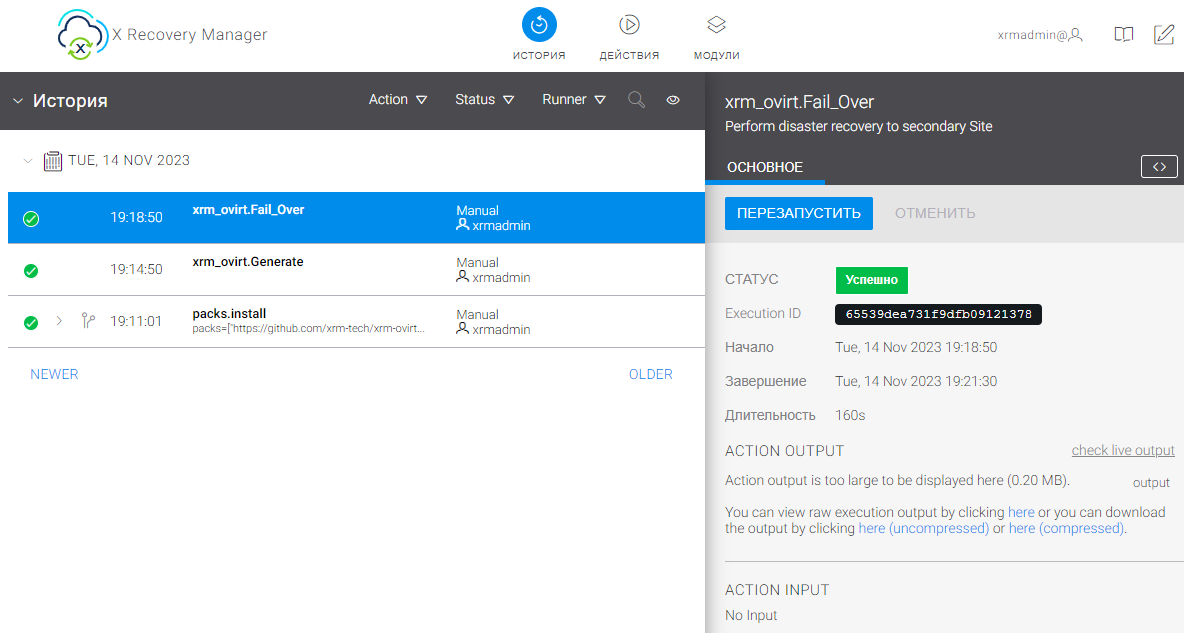The height and width of the screenshot is (633, 1184).
Task: Click the edit pencil icon in header
Action: [x=1163, y=35]
